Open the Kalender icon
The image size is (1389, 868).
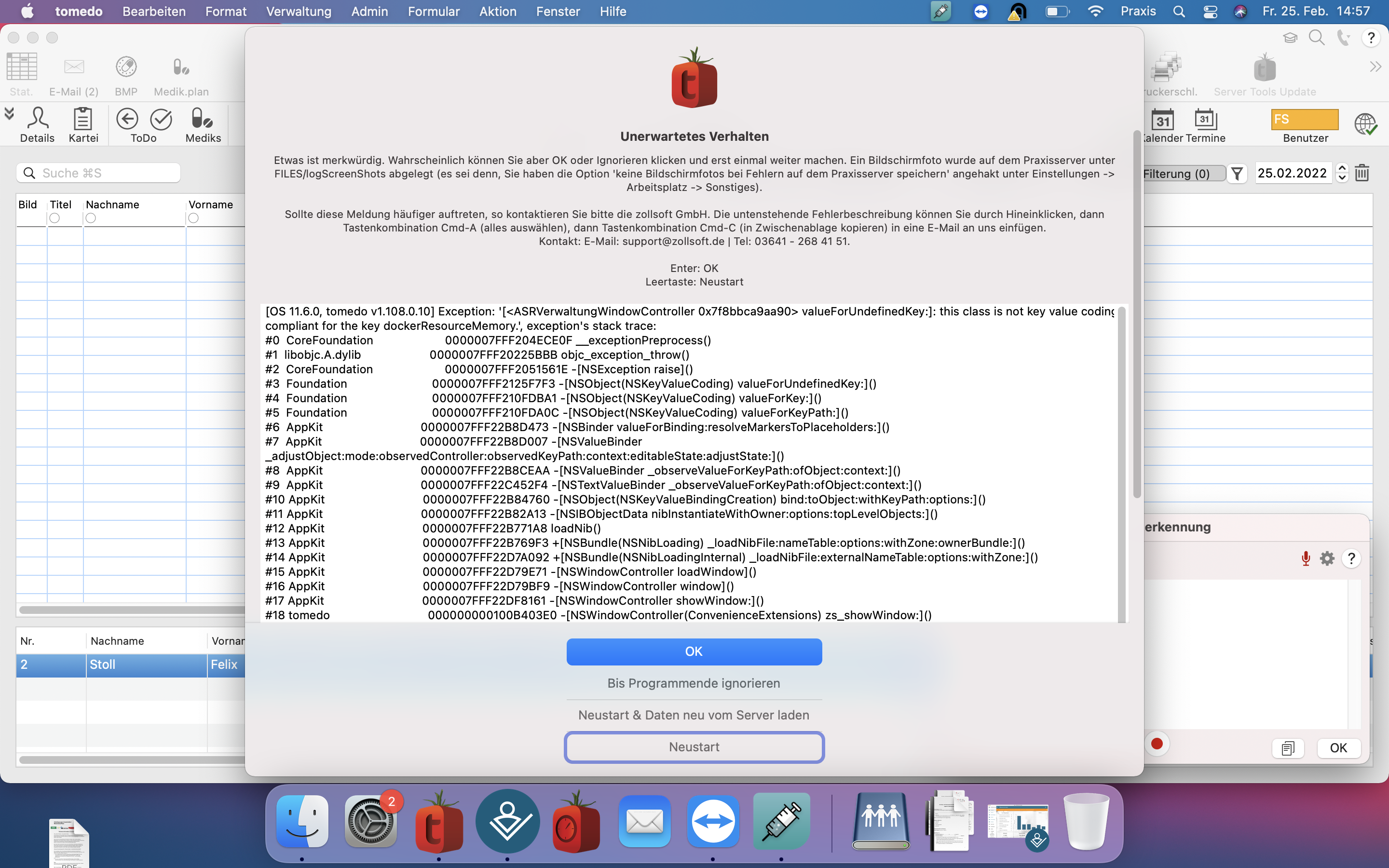pos(1163,120)
